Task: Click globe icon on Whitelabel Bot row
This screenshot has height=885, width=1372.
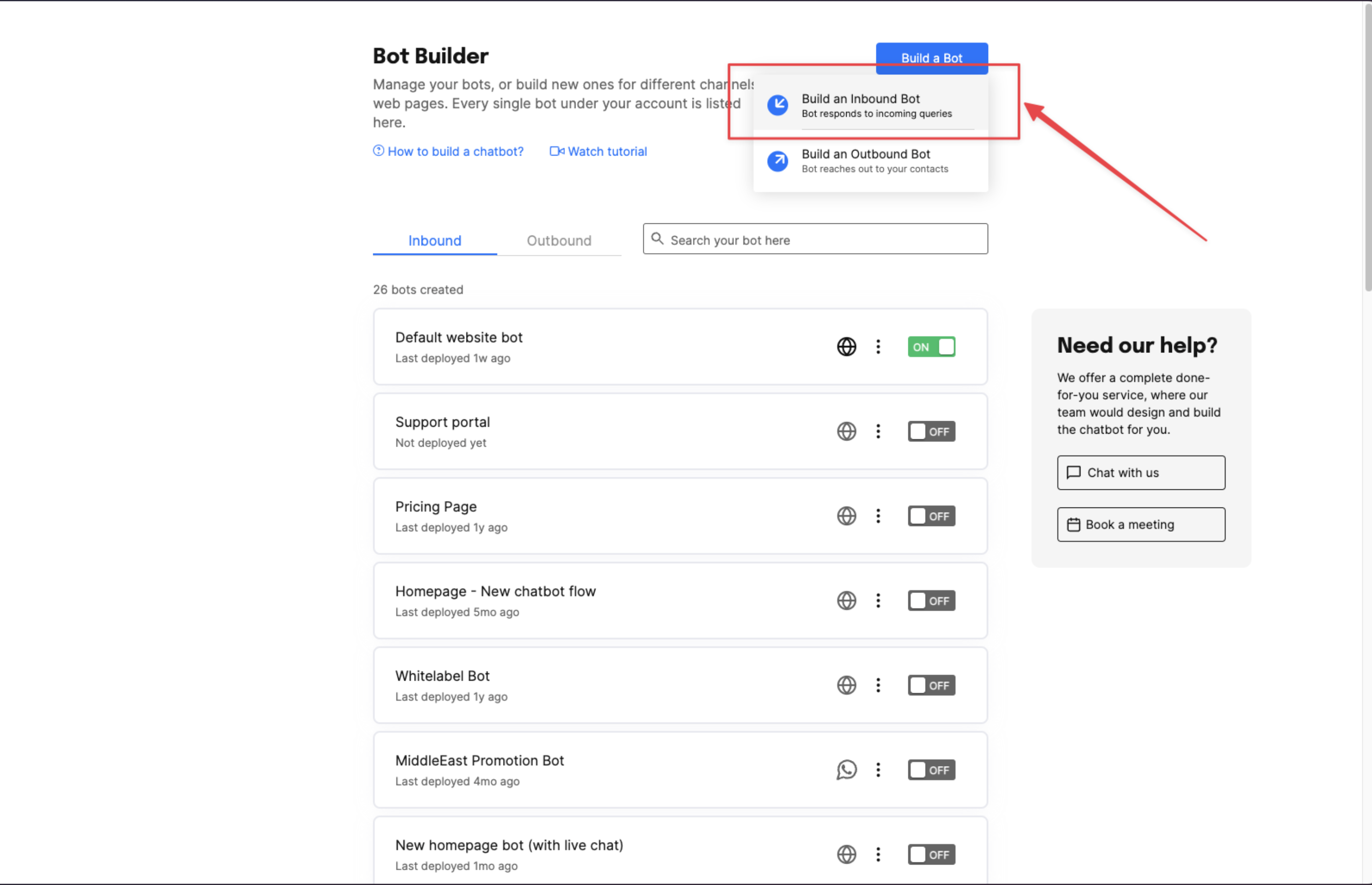Action: pyautogui.click(x=846, y=685)
